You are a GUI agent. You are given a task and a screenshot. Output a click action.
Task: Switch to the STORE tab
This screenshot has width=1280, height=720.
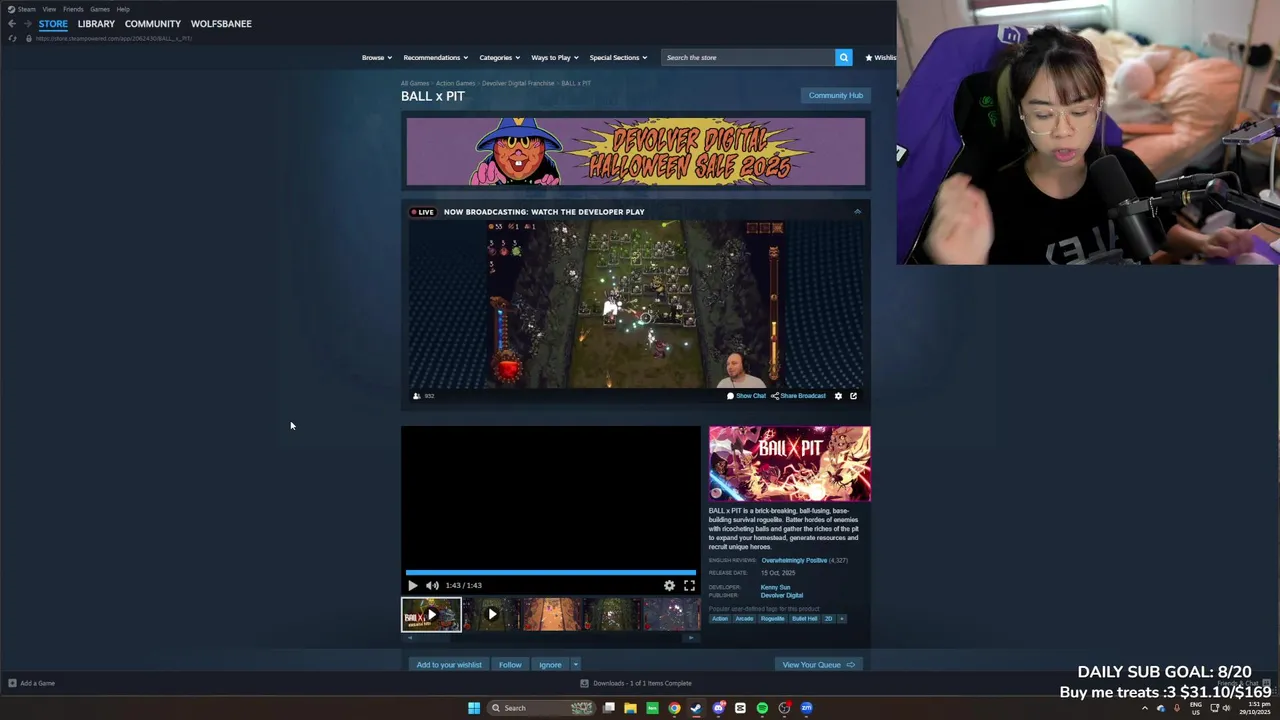pyautogui.click(x=53, y=23)
